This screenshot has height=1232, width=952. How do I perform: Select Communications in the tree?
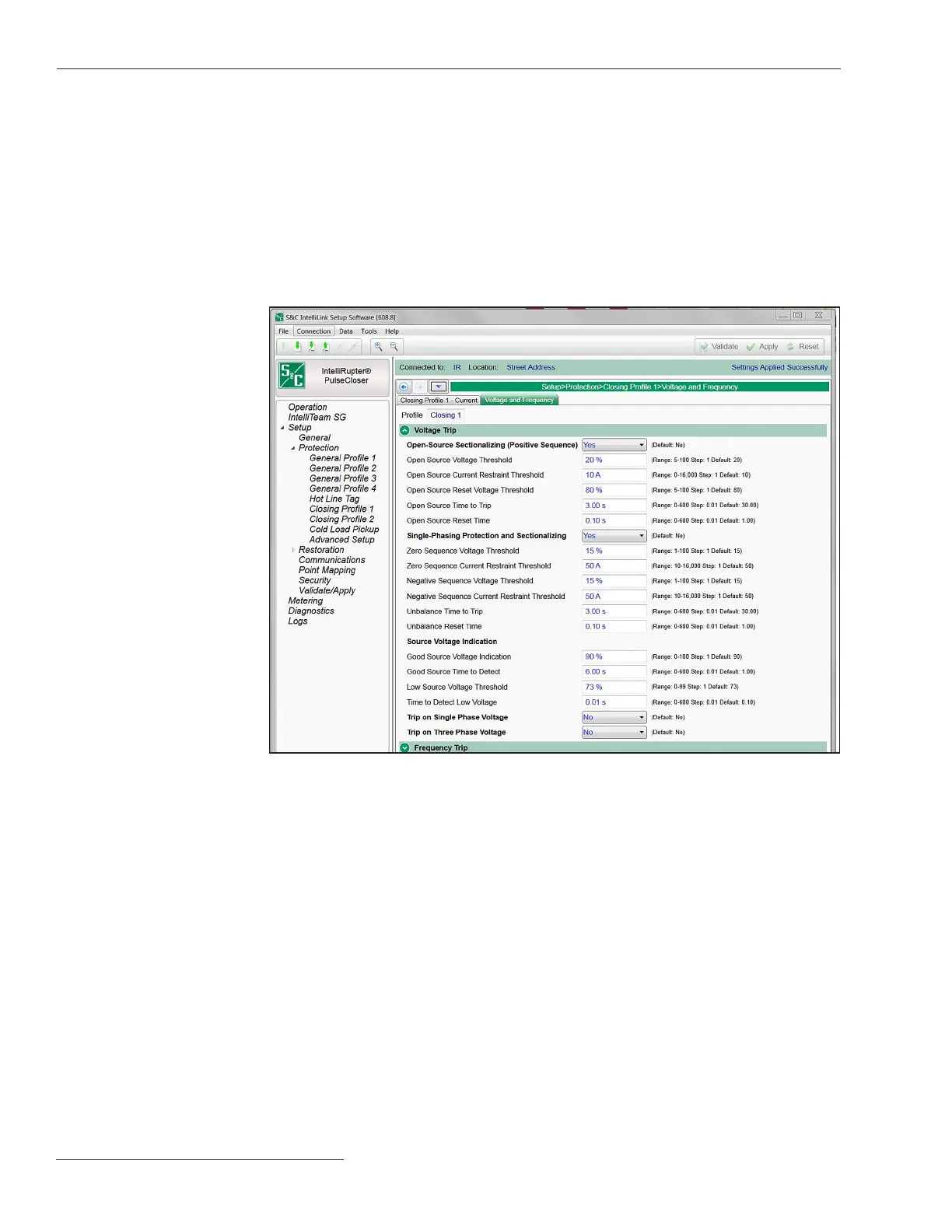pos(331,560)
